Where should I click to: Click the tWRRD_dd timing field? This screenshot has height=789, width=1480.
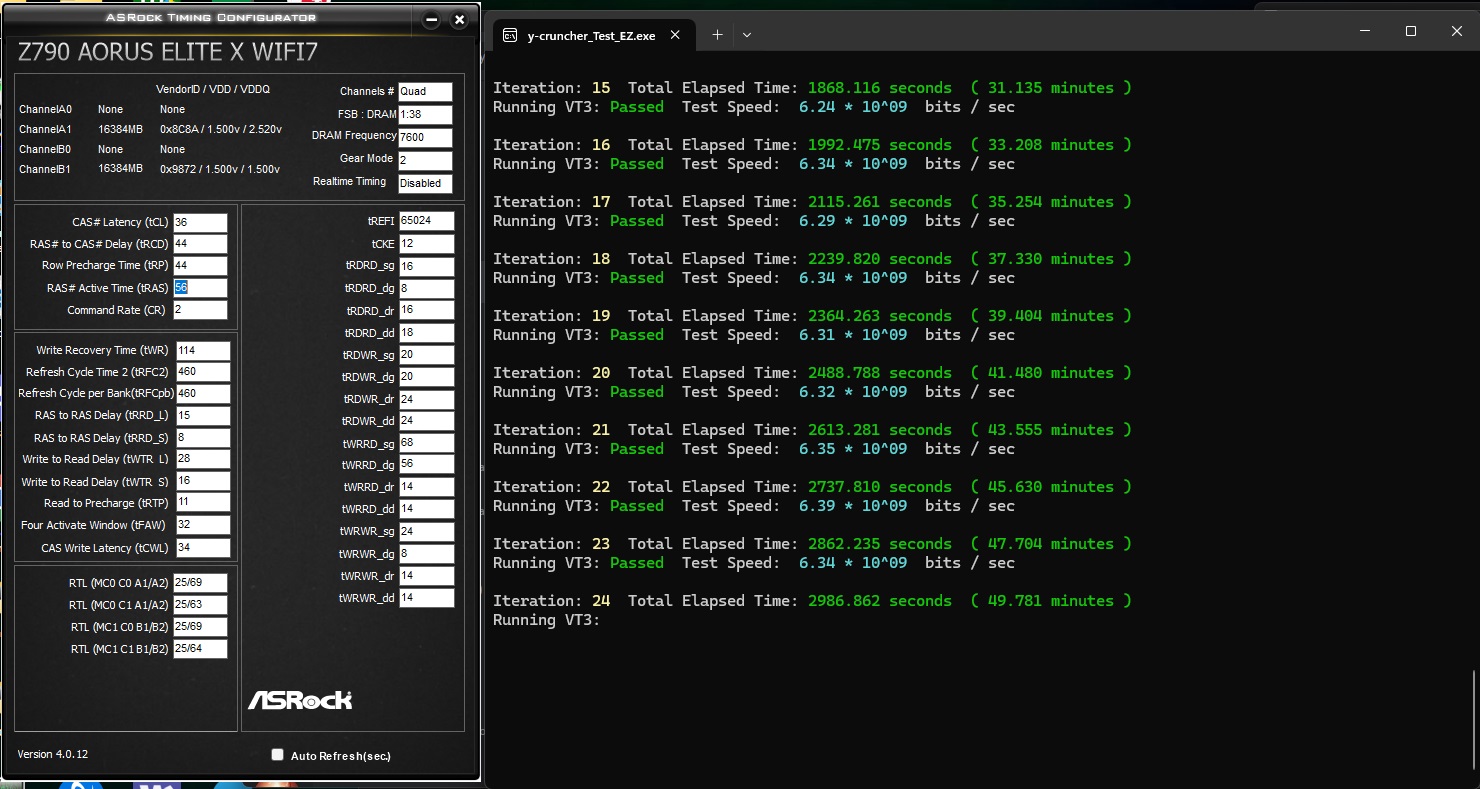click(426, 509)
